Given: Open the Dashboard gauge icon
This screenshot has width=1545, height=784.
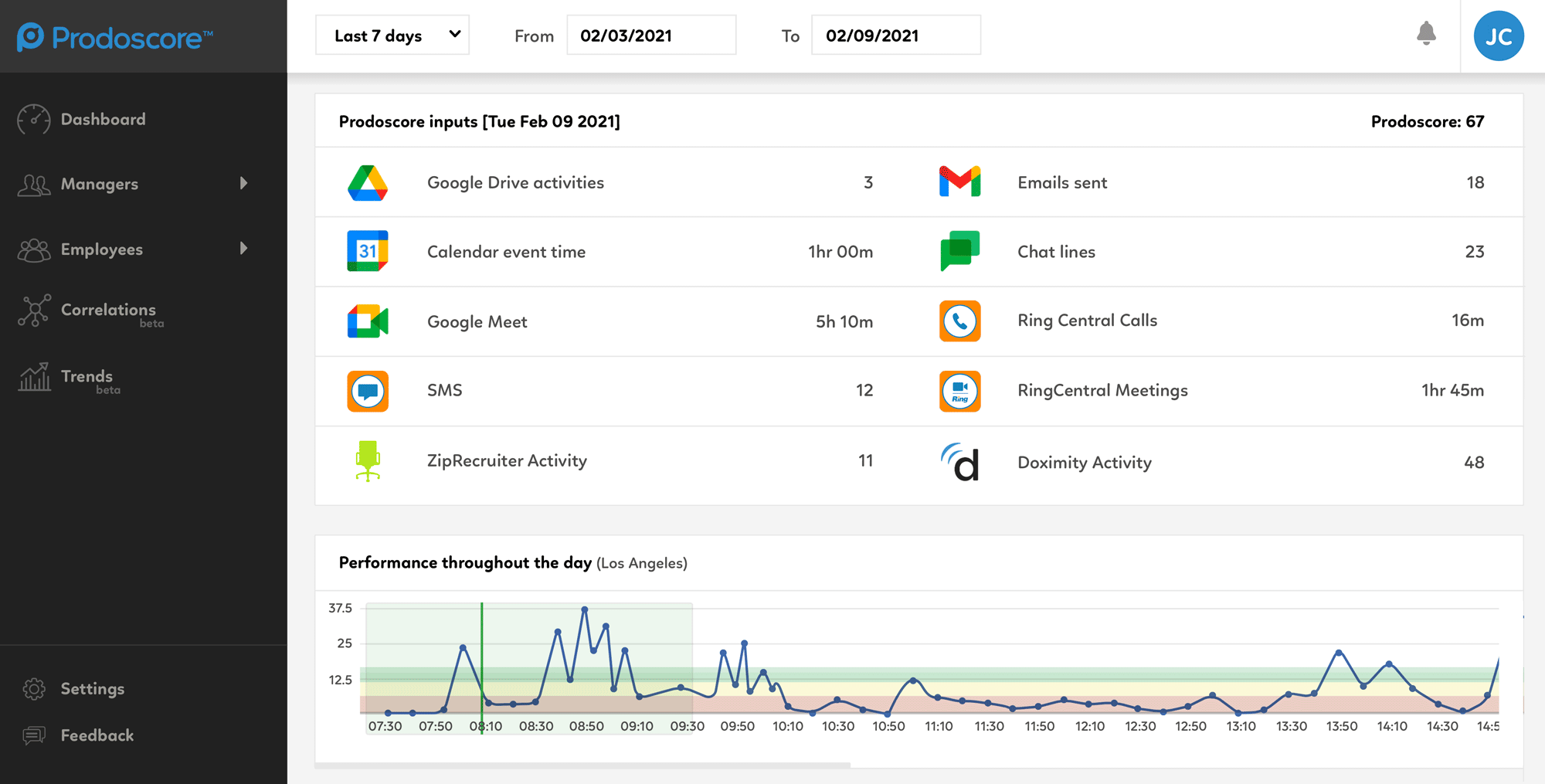Looking at the screenshot, I should pyautogui.click(x=34, y=120).
